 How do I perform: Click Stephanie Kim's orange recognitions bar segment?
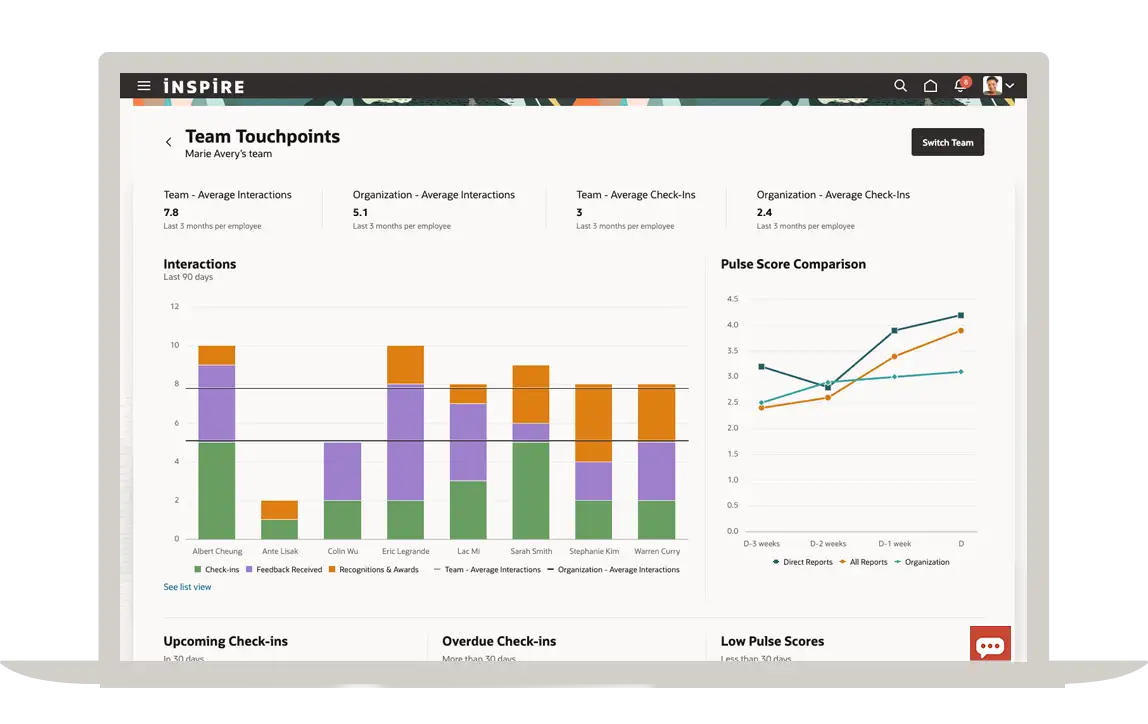593,422
